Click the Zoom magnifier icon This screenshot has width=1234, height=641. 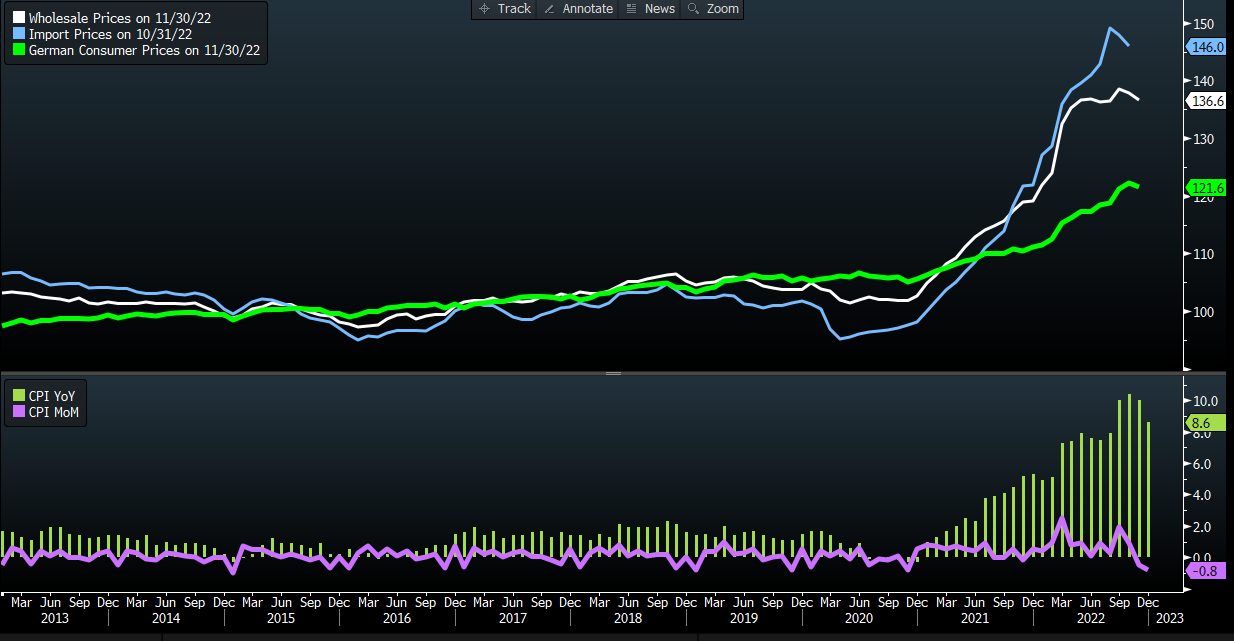(693, 9)
